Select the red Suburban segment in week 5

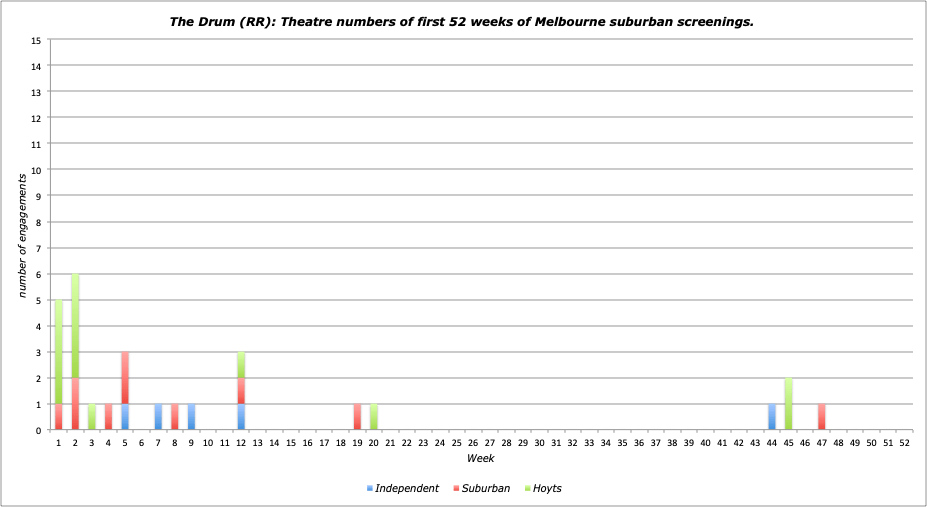[125, 378]
